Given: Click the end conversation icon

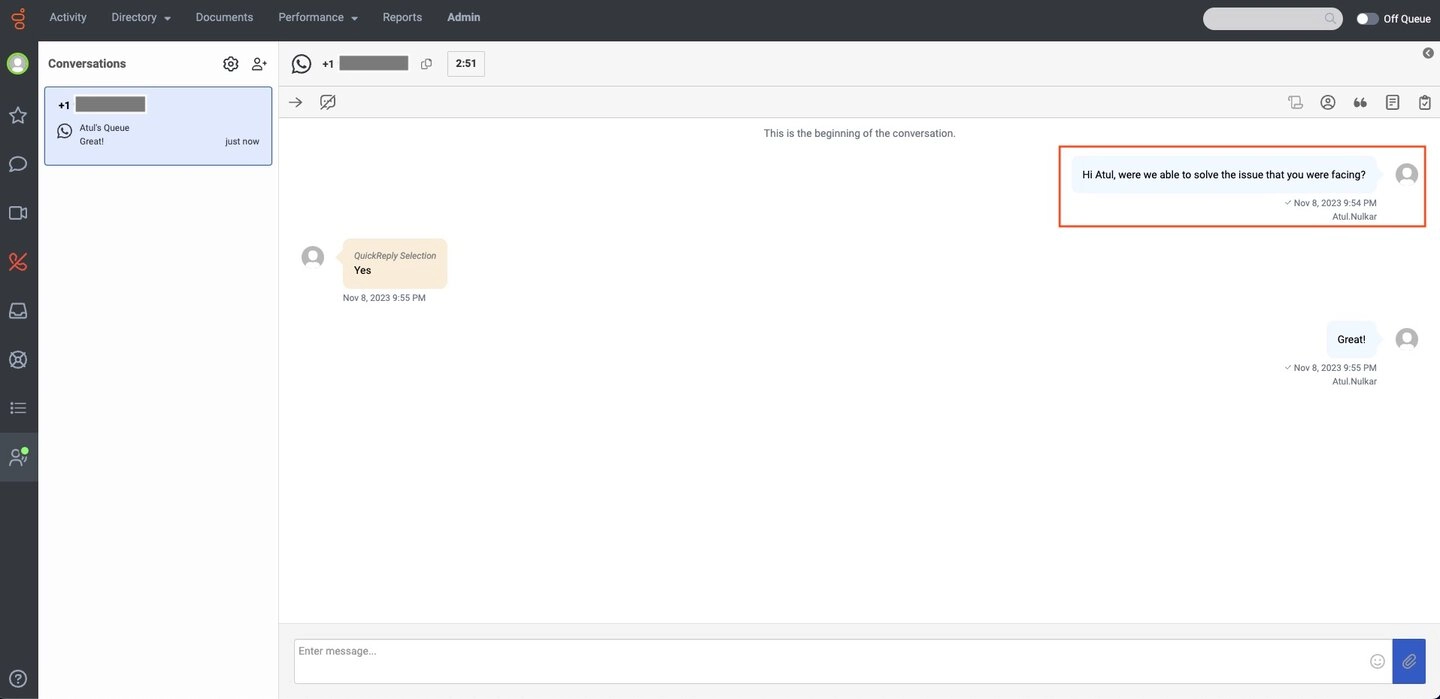Looking at the screenshot, I should pos(327,102).
